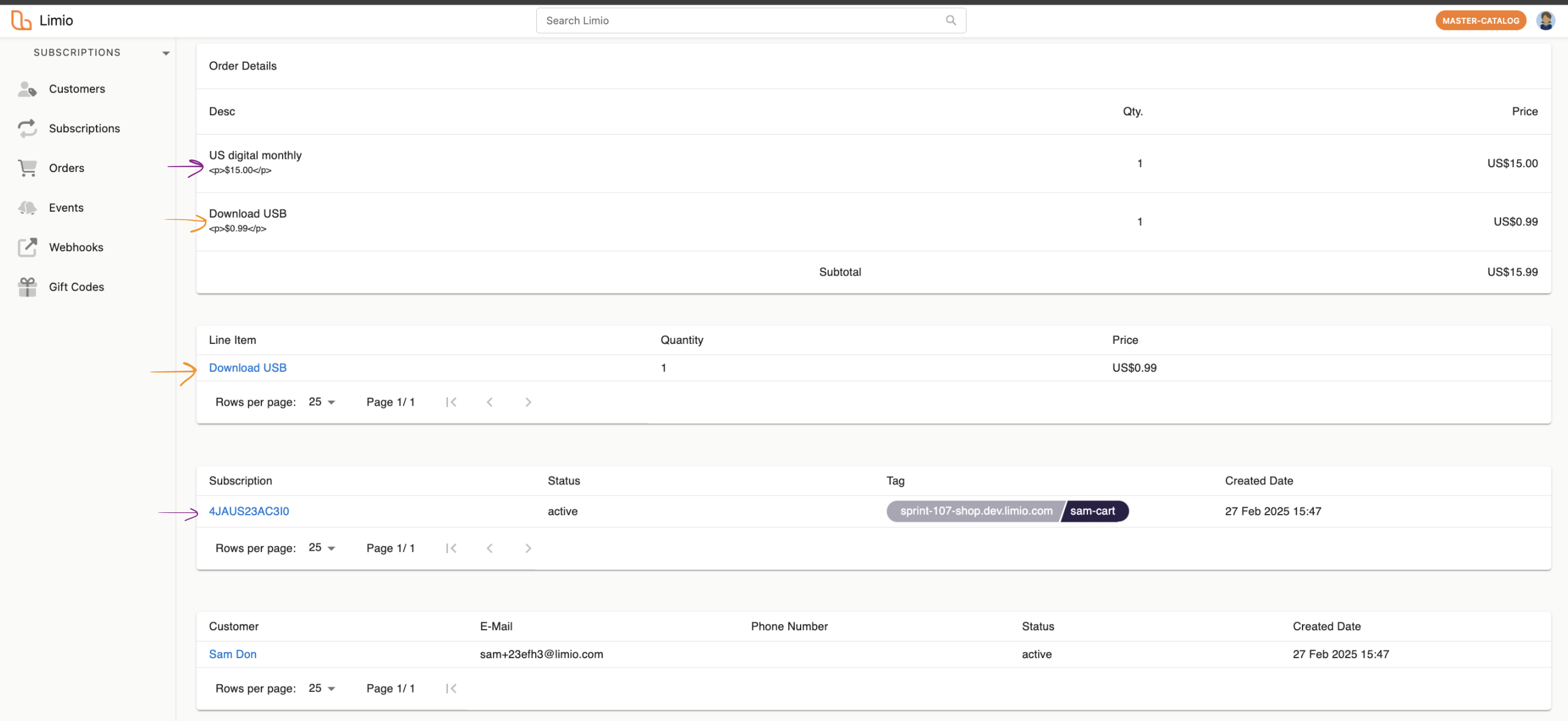Open rows per page dropdown in Customer table

tap(322, 688)
